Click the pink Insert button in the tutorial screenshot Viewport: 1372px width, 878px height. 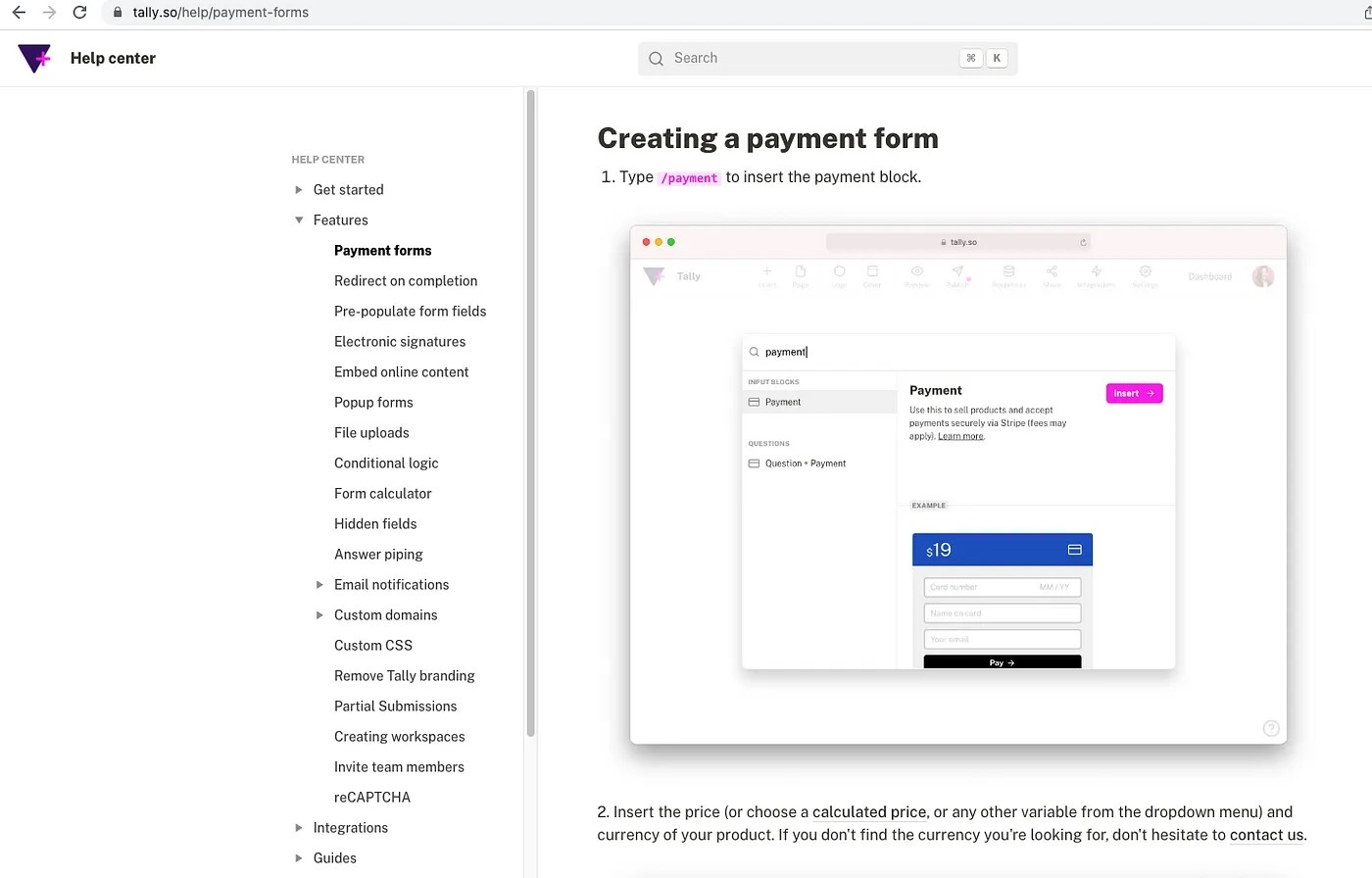(1134, 393)
